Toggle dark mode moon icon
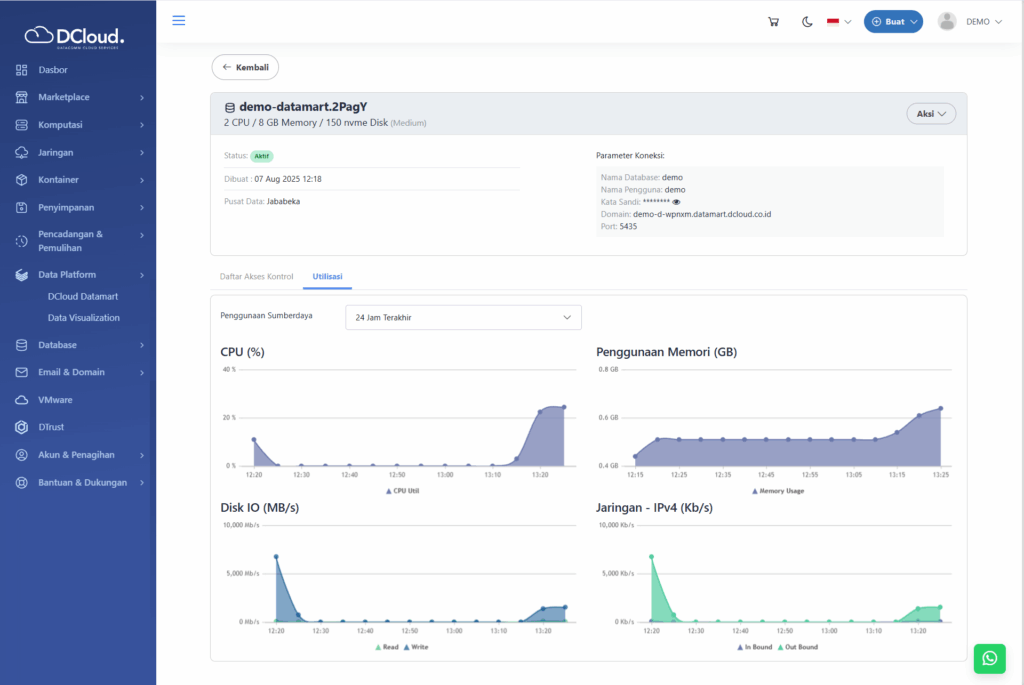This screenshot has height=685, width=1024. pyautogui.click(x=807, y=22)
